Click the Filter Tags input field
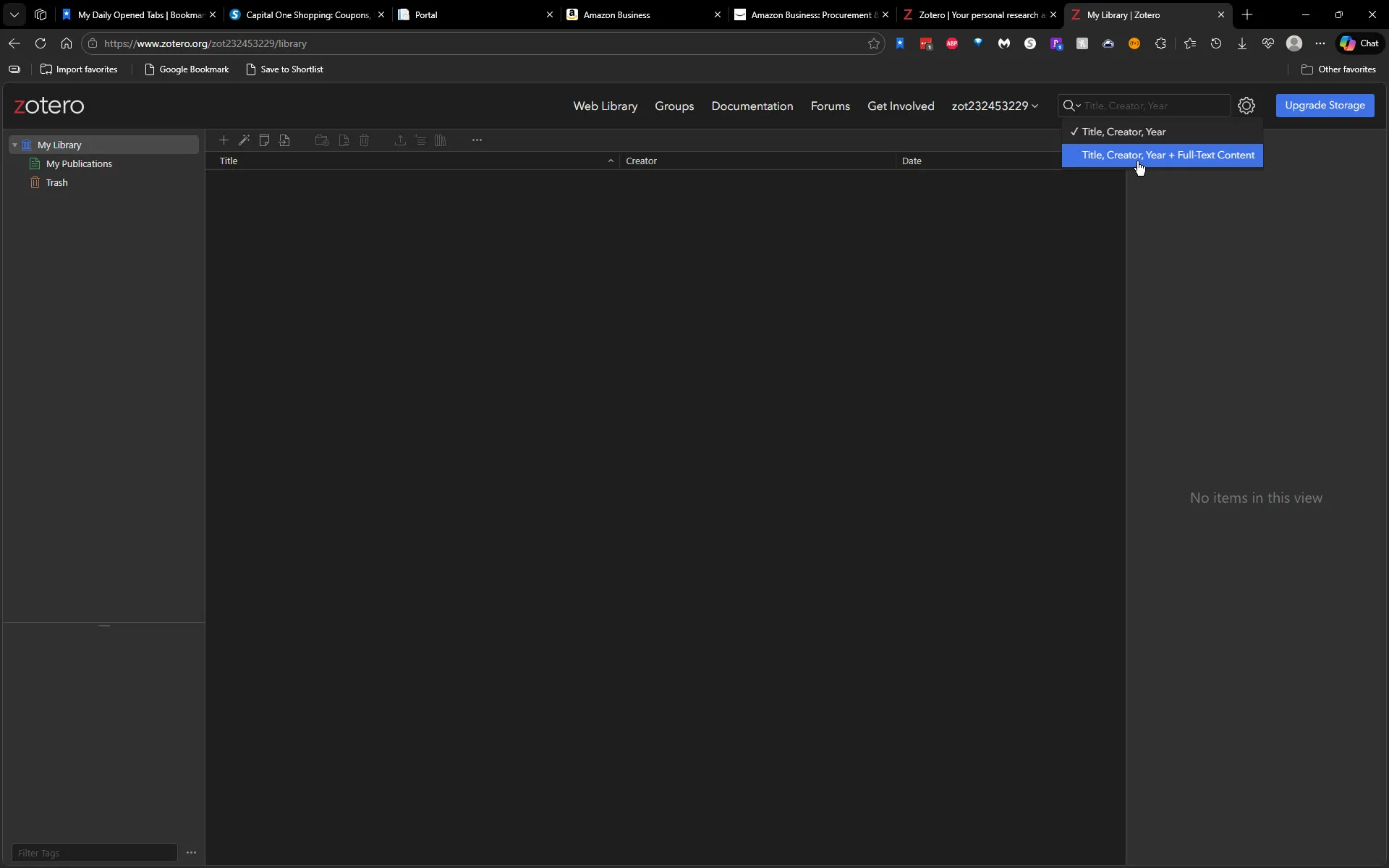 [94, 853]
